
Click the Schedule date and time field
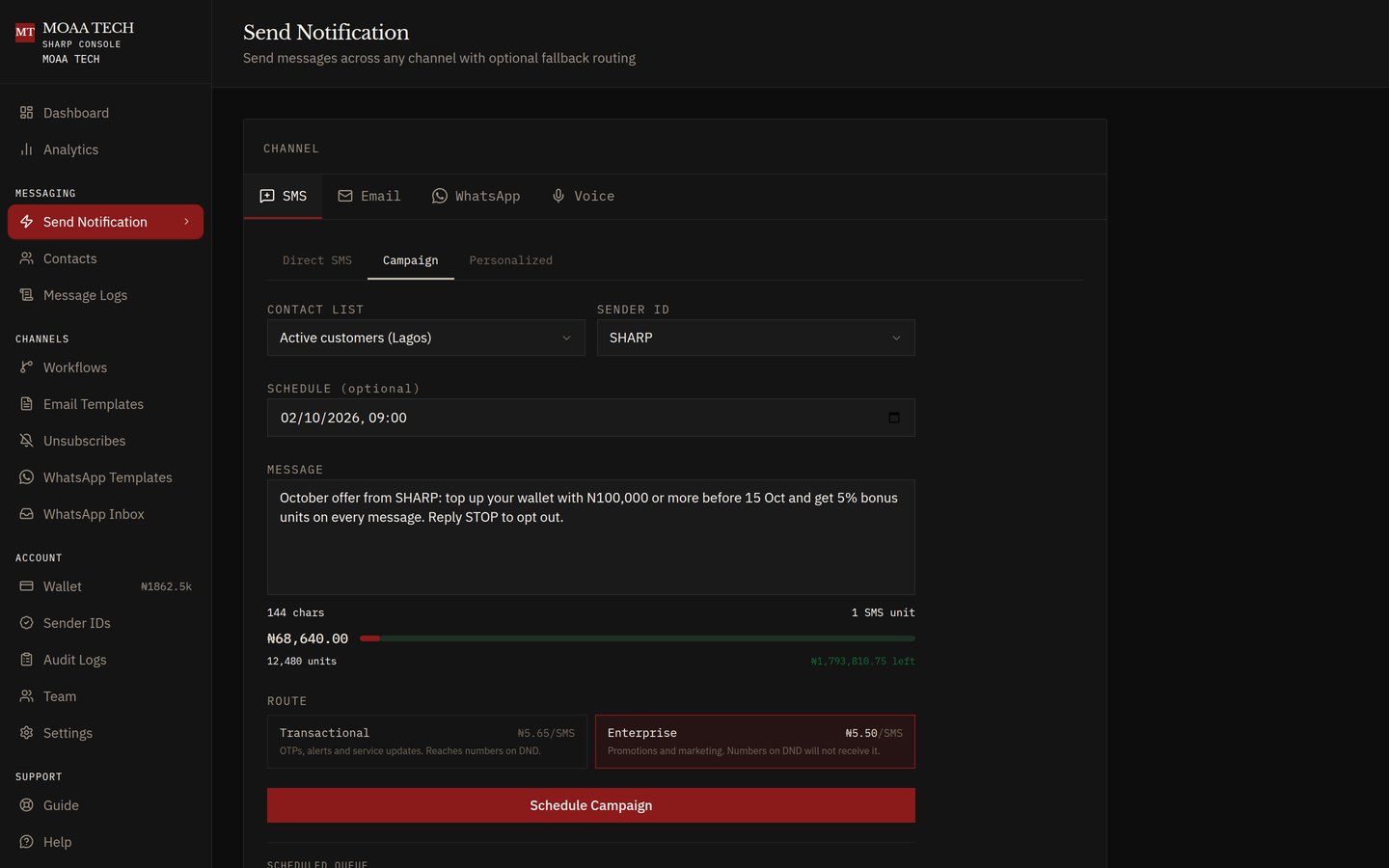click(x=591, y=418)
